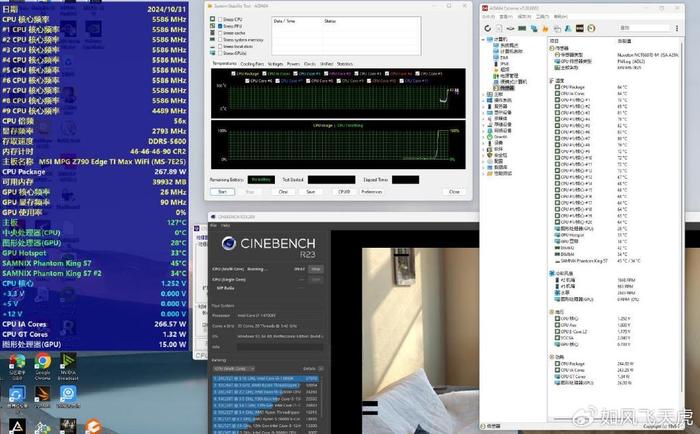Collapse the 计算机 tree node in AIDA64

483,39
